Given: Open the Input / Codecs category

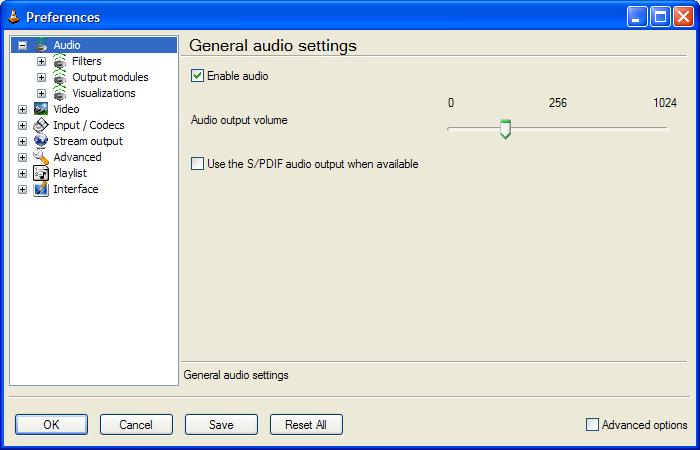Looking at the screenshot, I should coord(88,125).
